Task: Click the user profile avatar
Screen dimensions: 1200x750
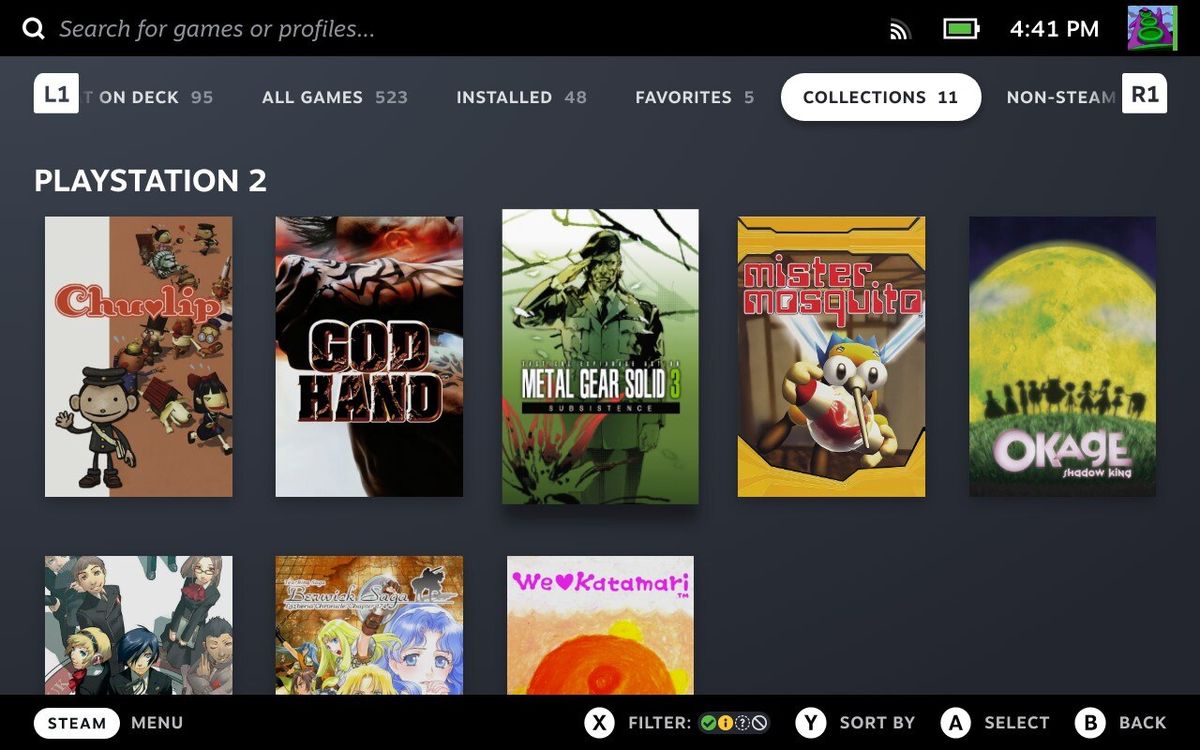Action: pyautogui.click(x=1150, y=27)
